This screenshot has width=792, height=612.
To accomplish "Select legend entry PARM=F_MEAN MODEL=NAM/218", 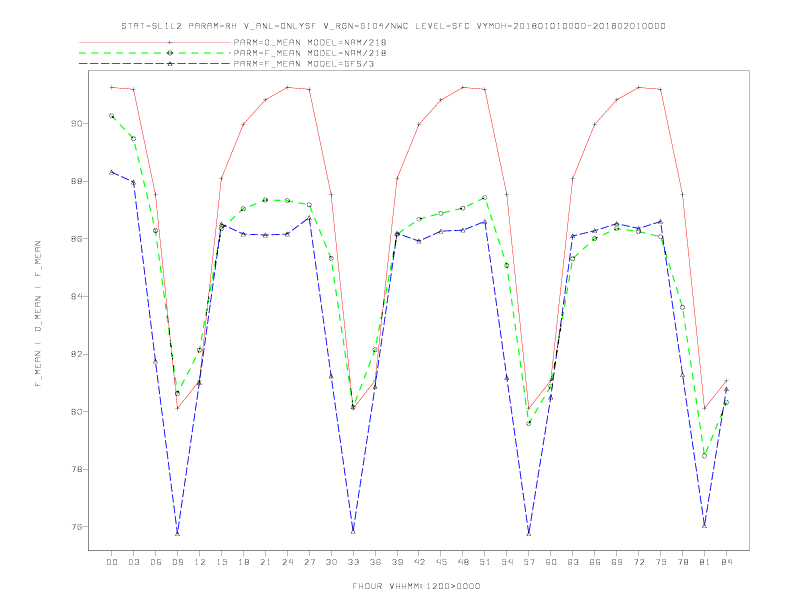I will pos(310,53).
